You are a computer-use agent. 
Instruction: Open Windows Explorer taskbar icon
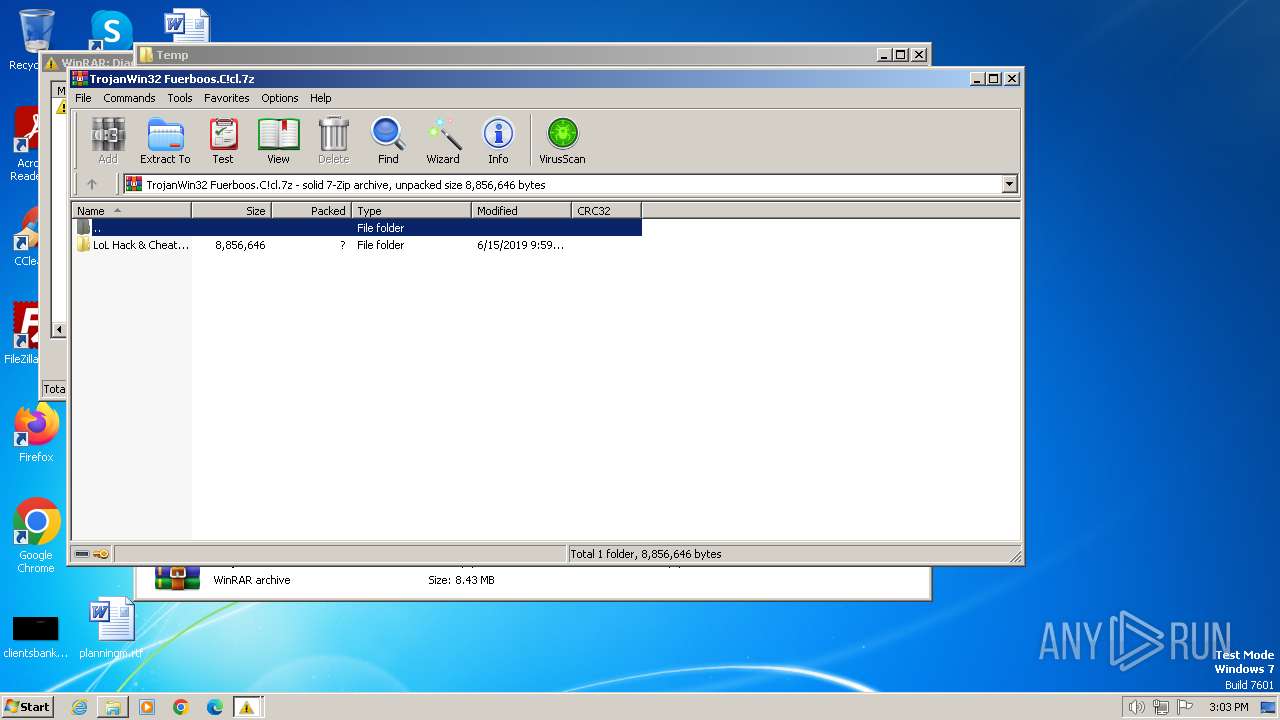(113, 707)
